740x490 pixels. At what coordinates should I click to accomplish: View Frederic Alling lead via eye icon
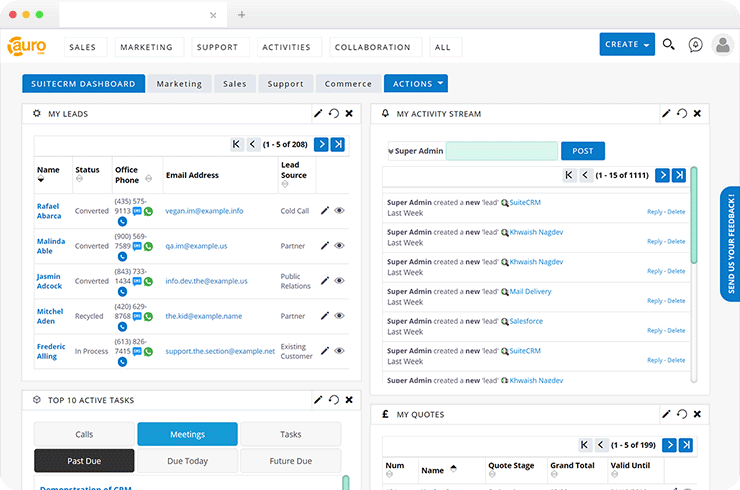coord(339,351)
